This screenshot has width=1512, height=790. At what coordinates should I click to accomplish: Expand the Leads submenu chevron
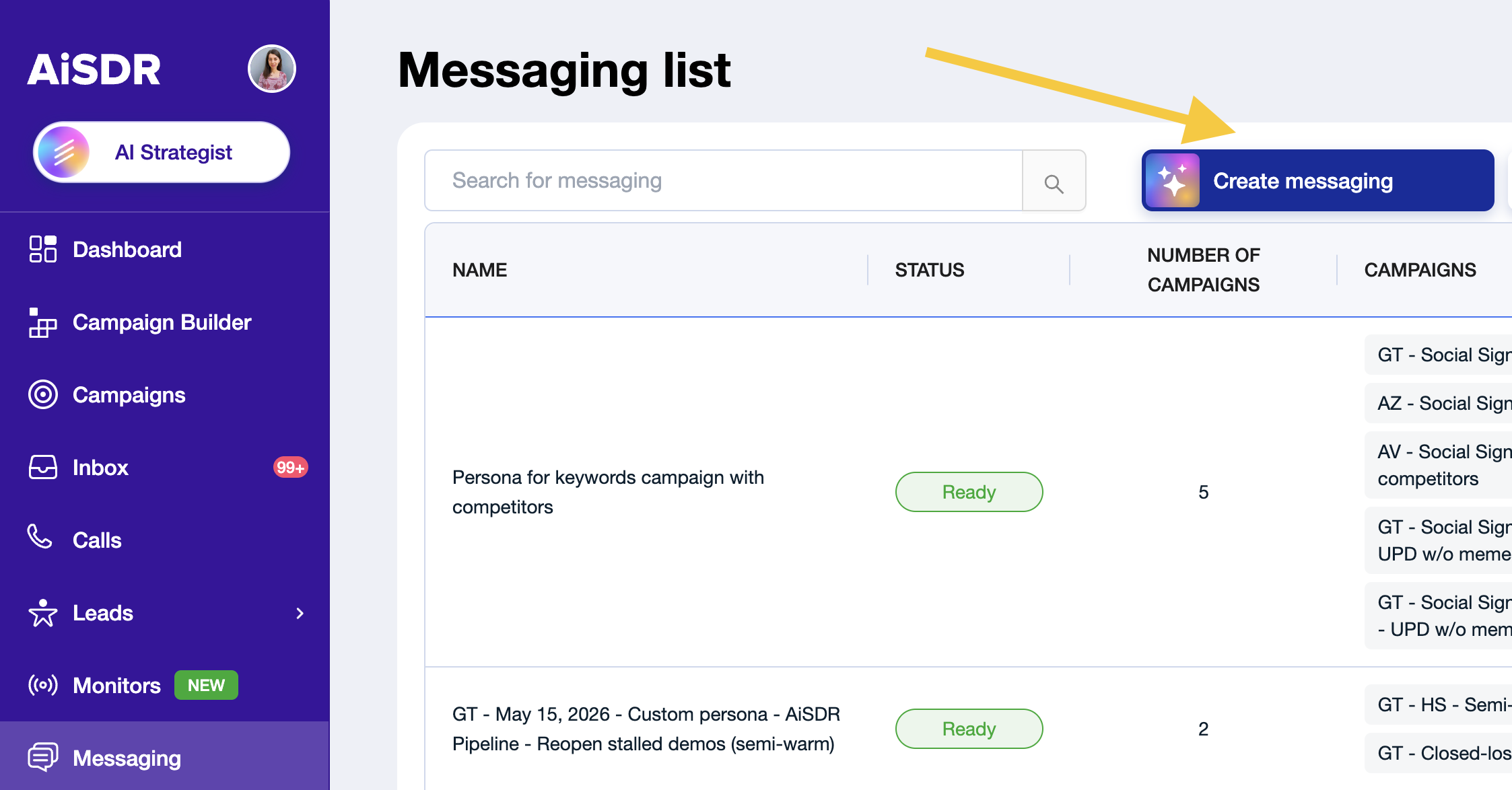coord(300,613)
